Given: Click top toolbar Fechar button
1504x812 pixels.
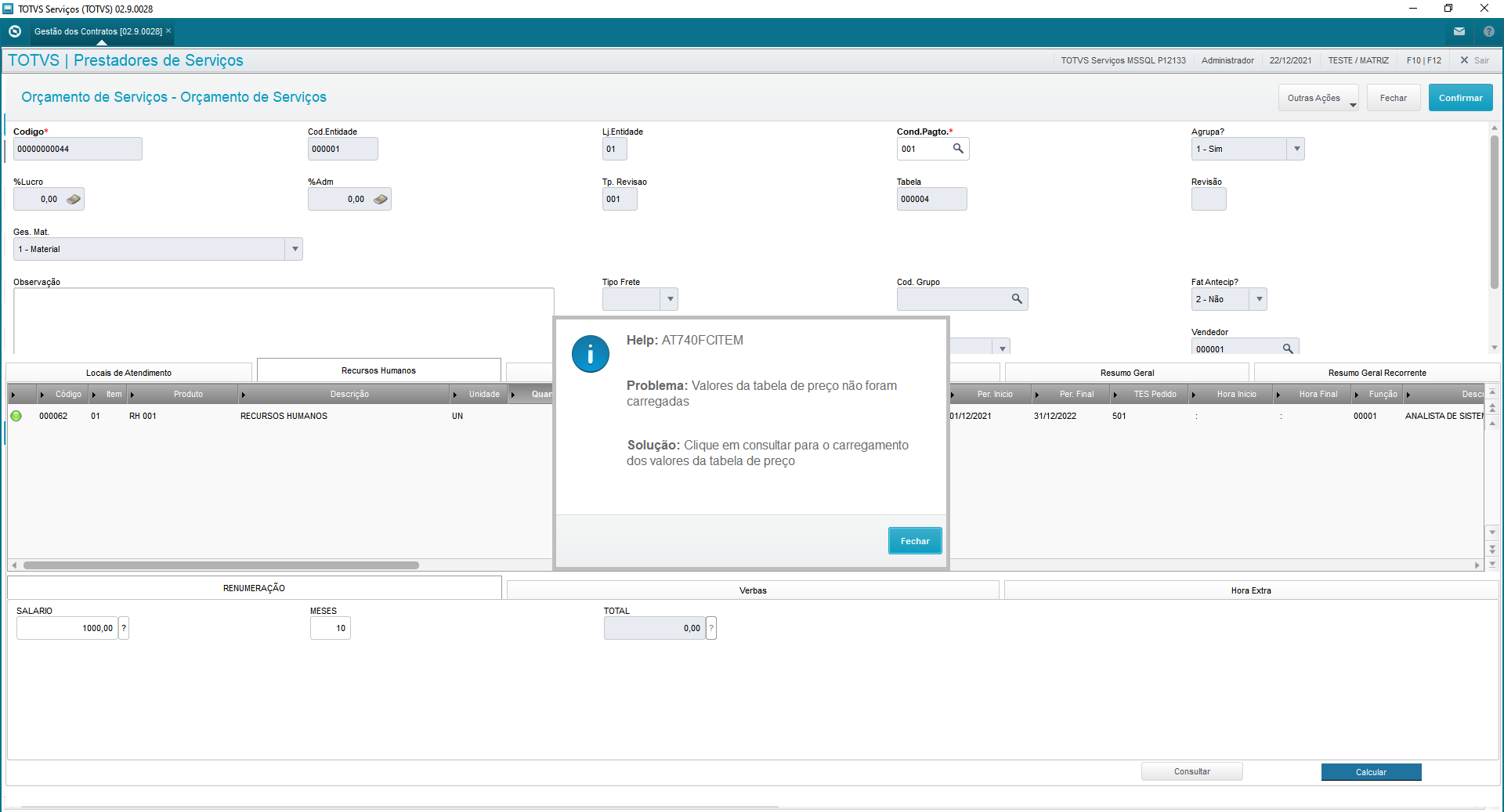Looking at the screenshot, I should click(1394, 98).
